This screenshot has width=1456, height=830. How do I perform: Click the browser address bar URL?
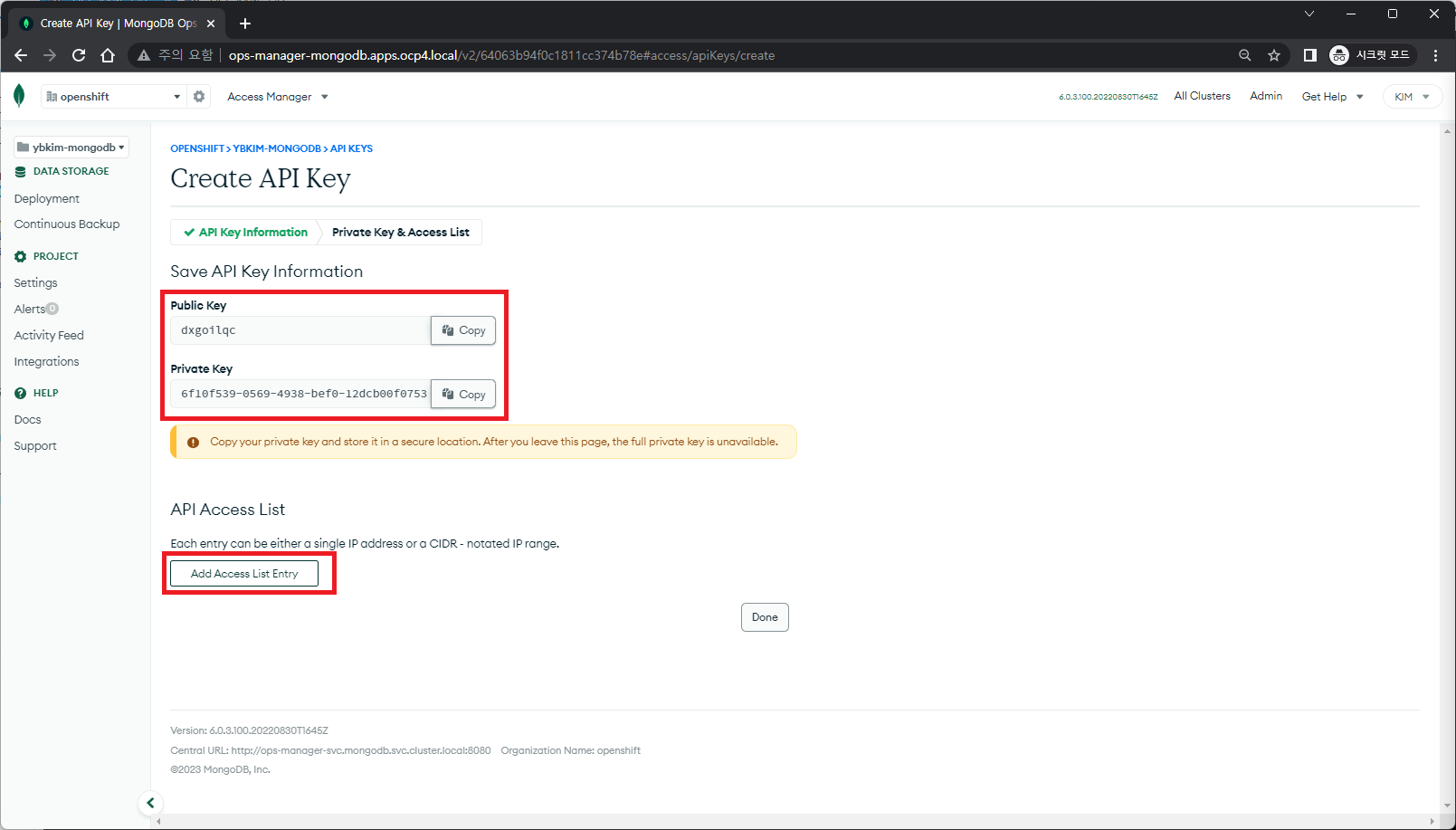click(x=501, y=55)
